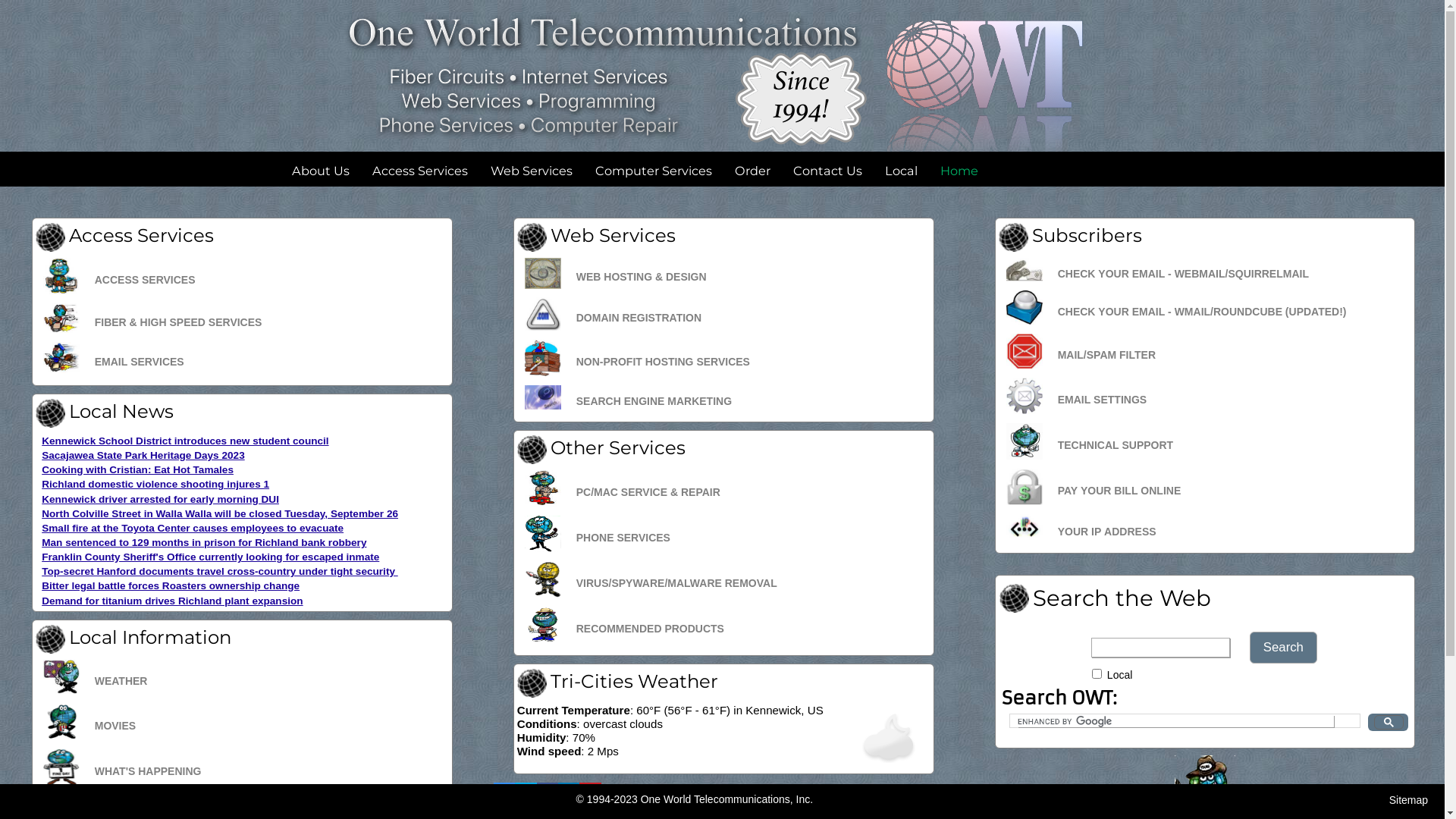1456x819 pixels.
Task: Click the PC/Mac Service & Repair icon
Action: [x=543, y=488]
